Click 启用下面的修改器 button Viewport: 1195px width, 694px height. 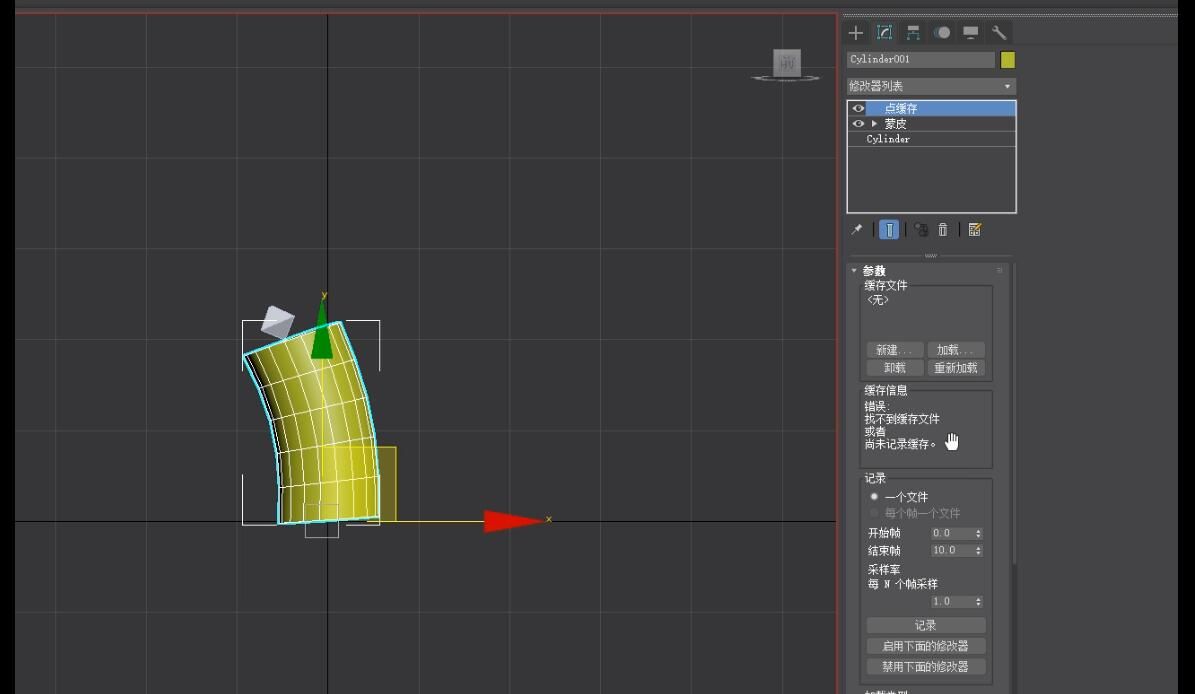pyautogui.click(x=926, y=646)
